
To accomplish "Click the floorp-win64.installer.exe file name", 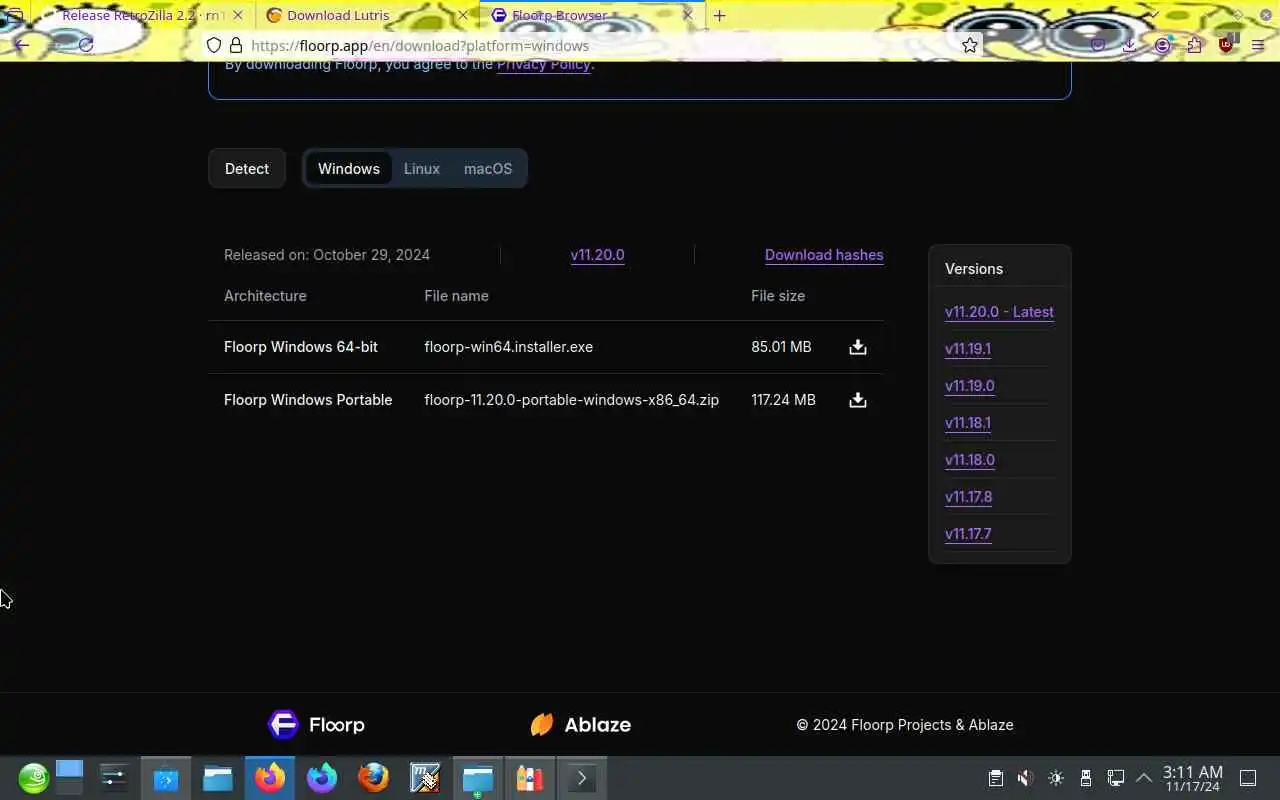I will [x=508, y=347].
